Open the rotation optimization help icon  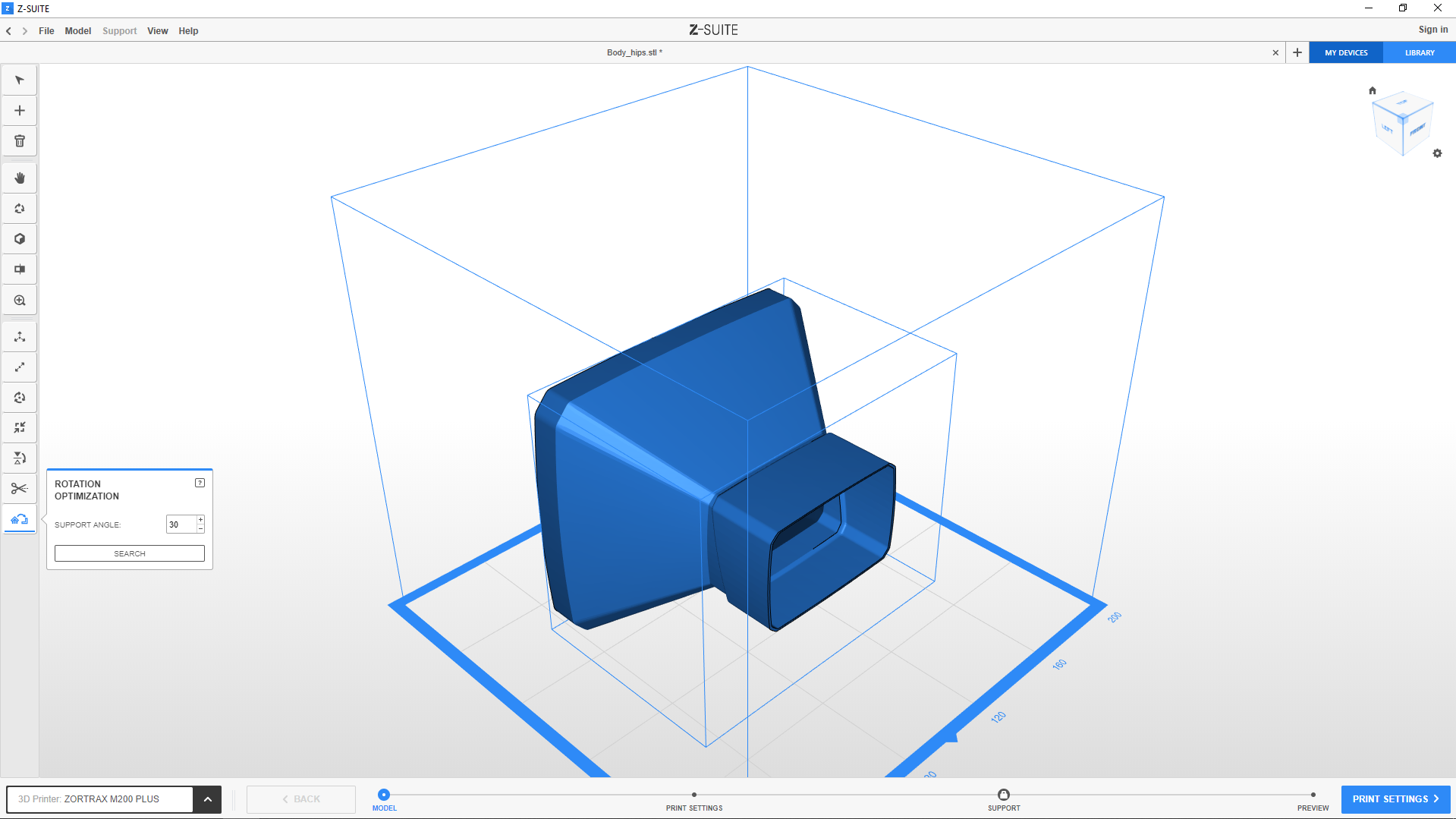click(200, 483)
